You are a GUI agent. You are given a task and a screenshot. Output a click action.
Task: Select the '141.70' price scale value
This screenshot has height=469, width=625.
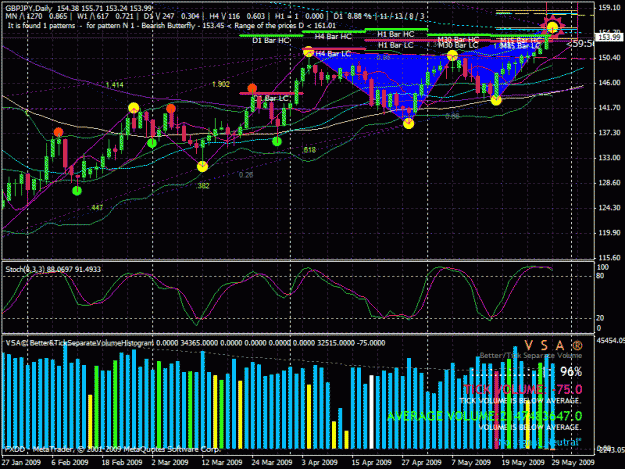tap(609, 108)
